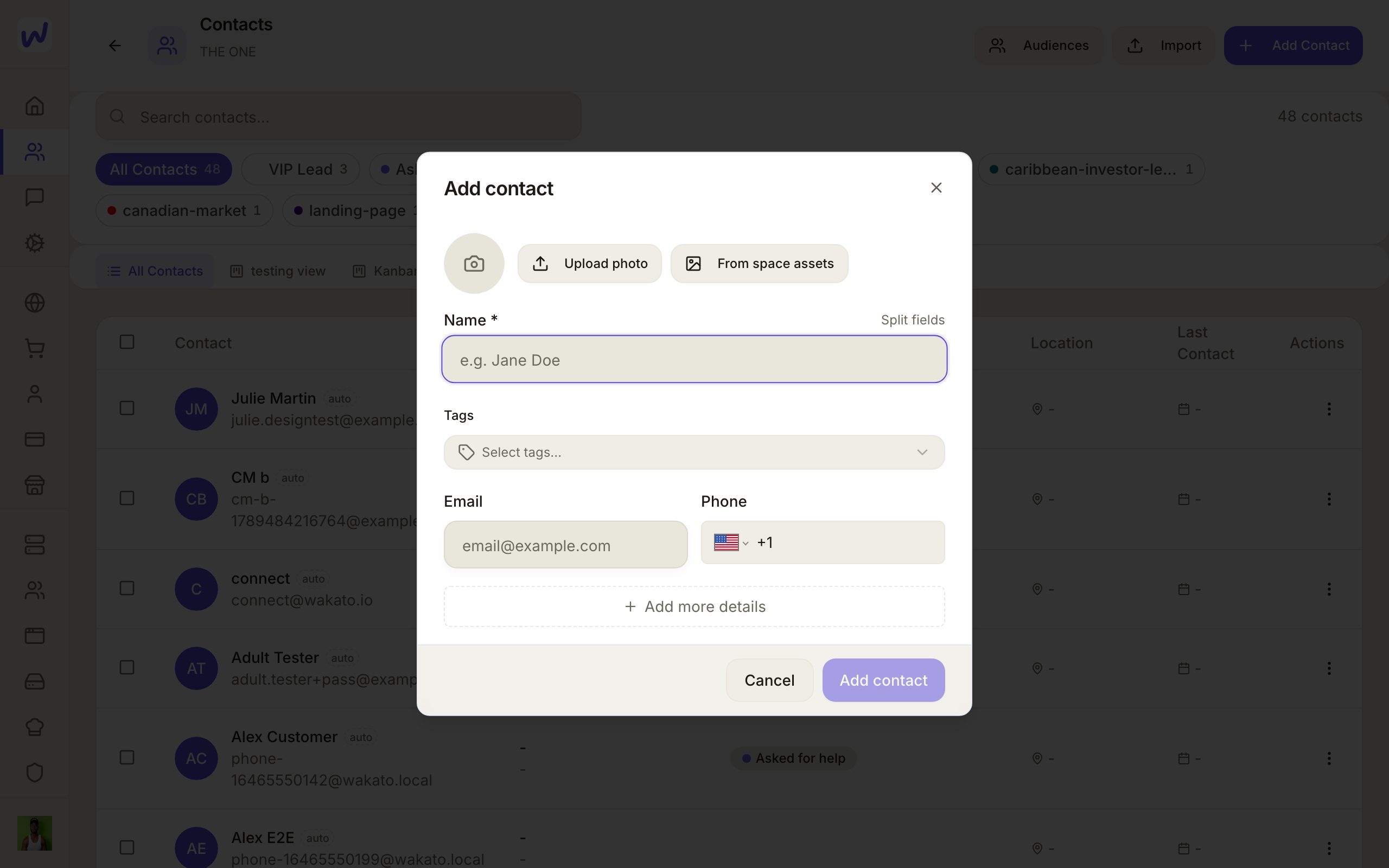Check the Adult Tester row checkbox
1389x868 pixels.
coord(127,668)
